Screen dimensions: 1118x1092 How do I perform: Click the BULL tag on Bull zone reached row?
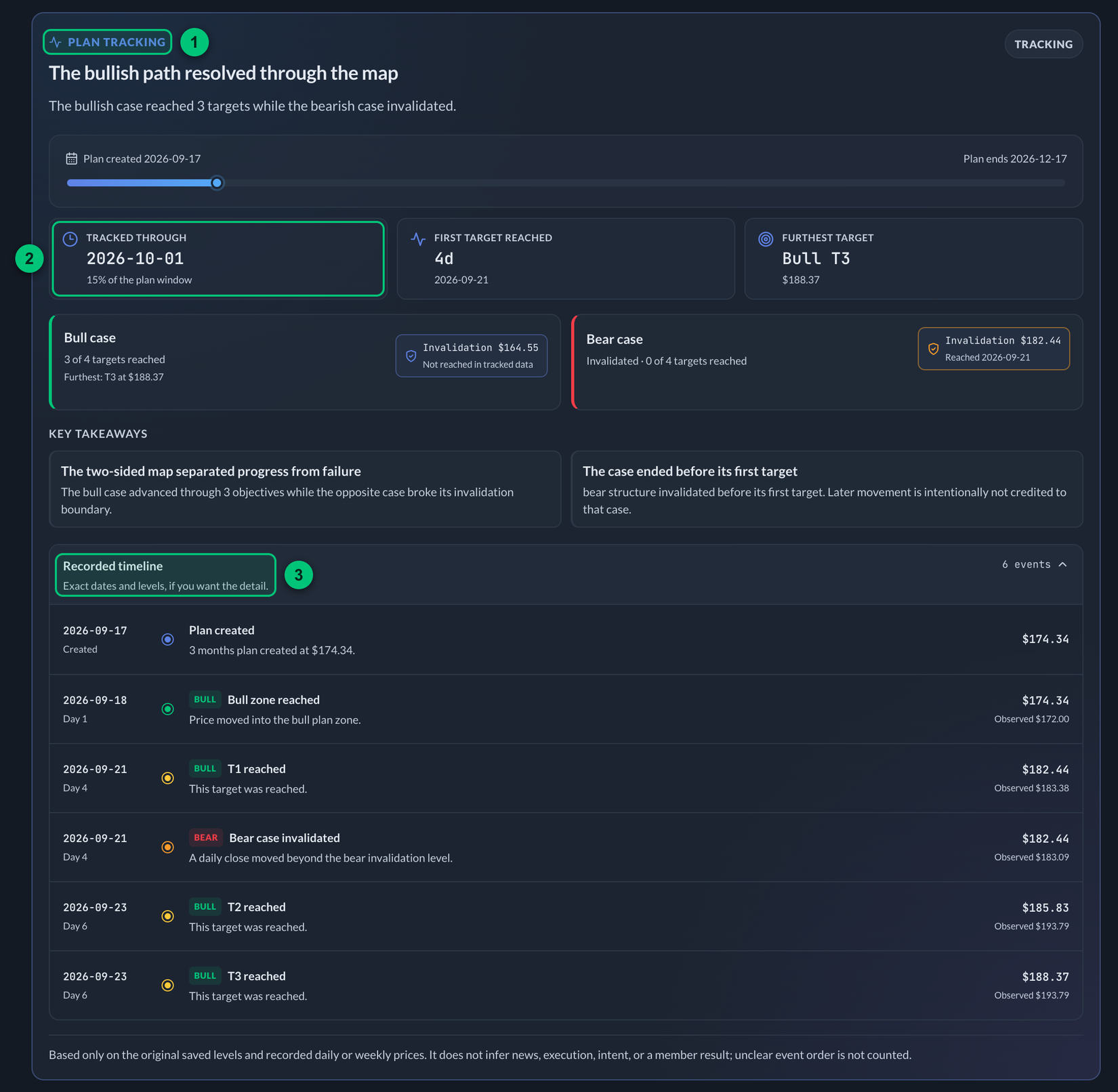tap(205, 699)
